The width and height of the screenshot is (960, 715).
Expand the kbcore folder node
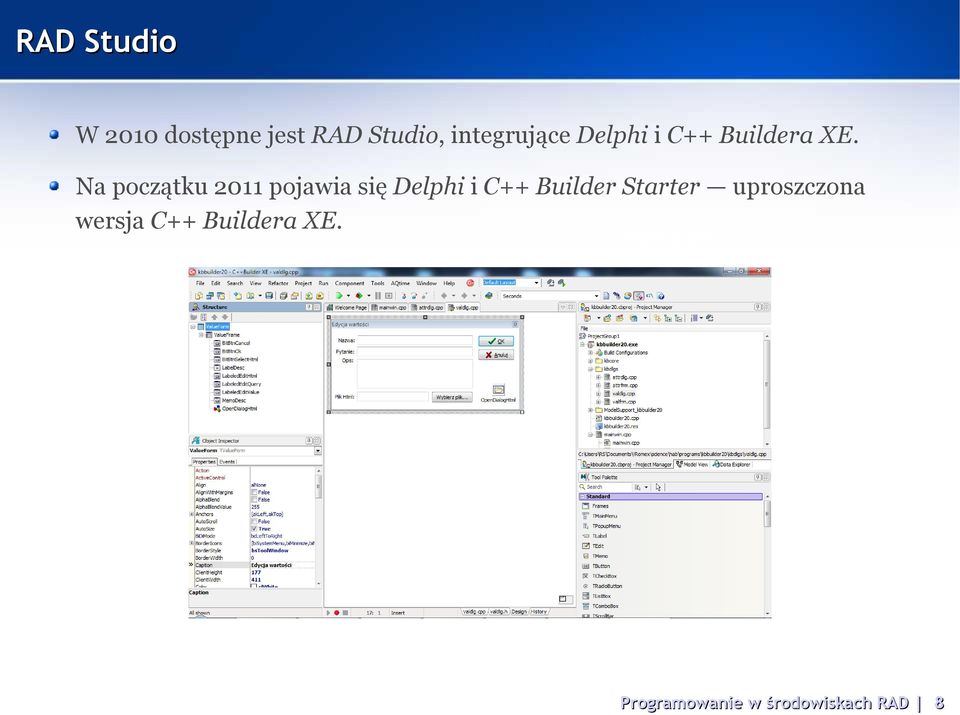591,361
